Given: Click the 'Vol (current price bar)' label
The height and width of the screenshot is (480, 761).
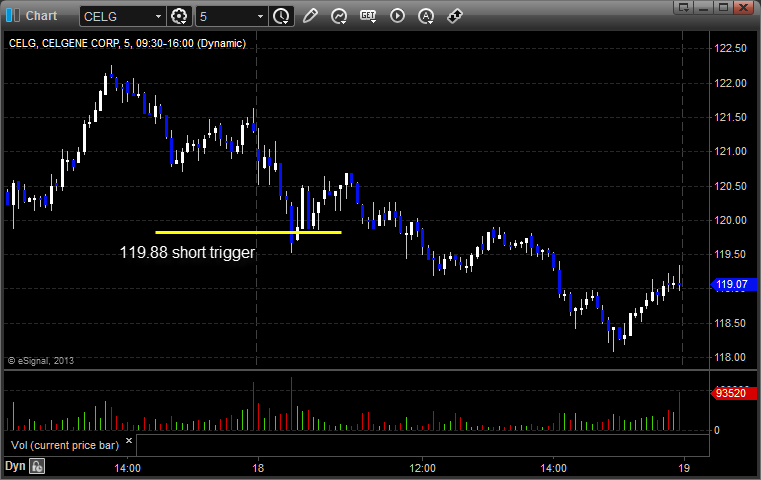Looking at the screenshot, I should tap(65, 445).
